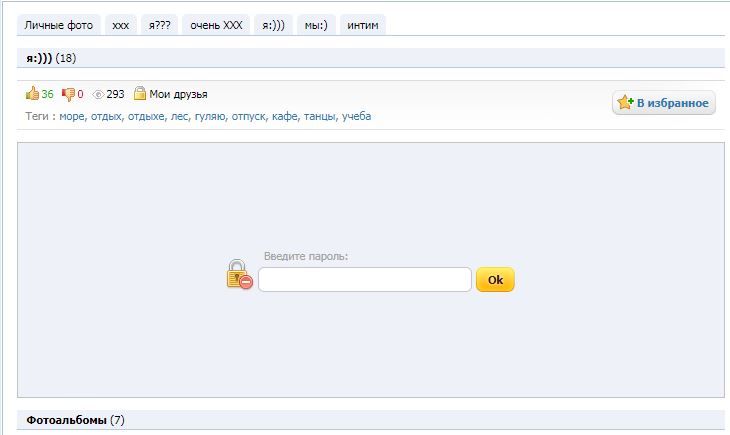
Task: Click the танцы tag link
Action: [x=320, y=116]
